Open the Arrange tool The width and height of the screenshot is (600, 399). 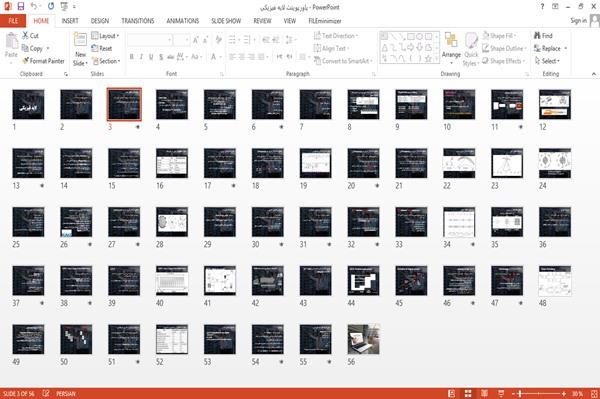[x=451, y=48]
